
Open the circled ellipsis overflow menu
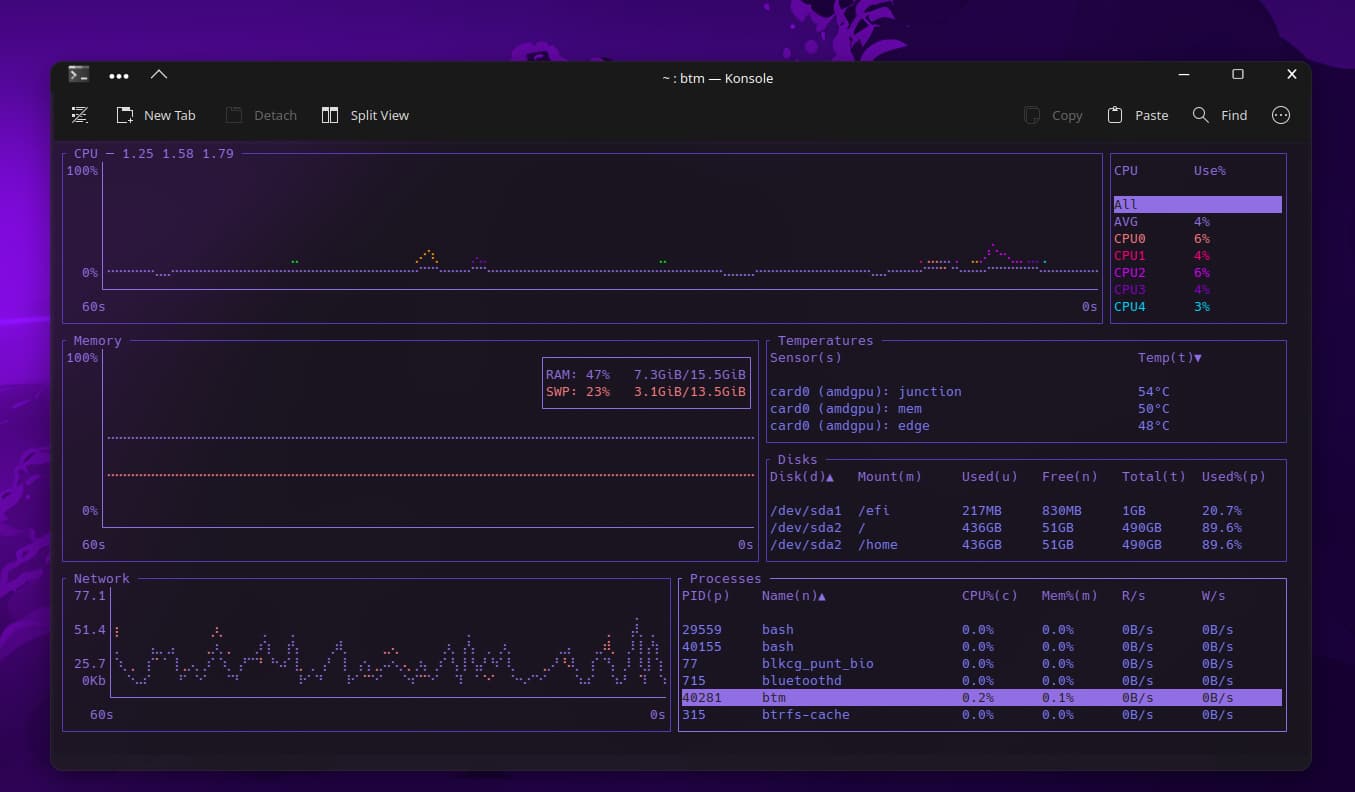pyautogui.click(x=1281, y=115)
